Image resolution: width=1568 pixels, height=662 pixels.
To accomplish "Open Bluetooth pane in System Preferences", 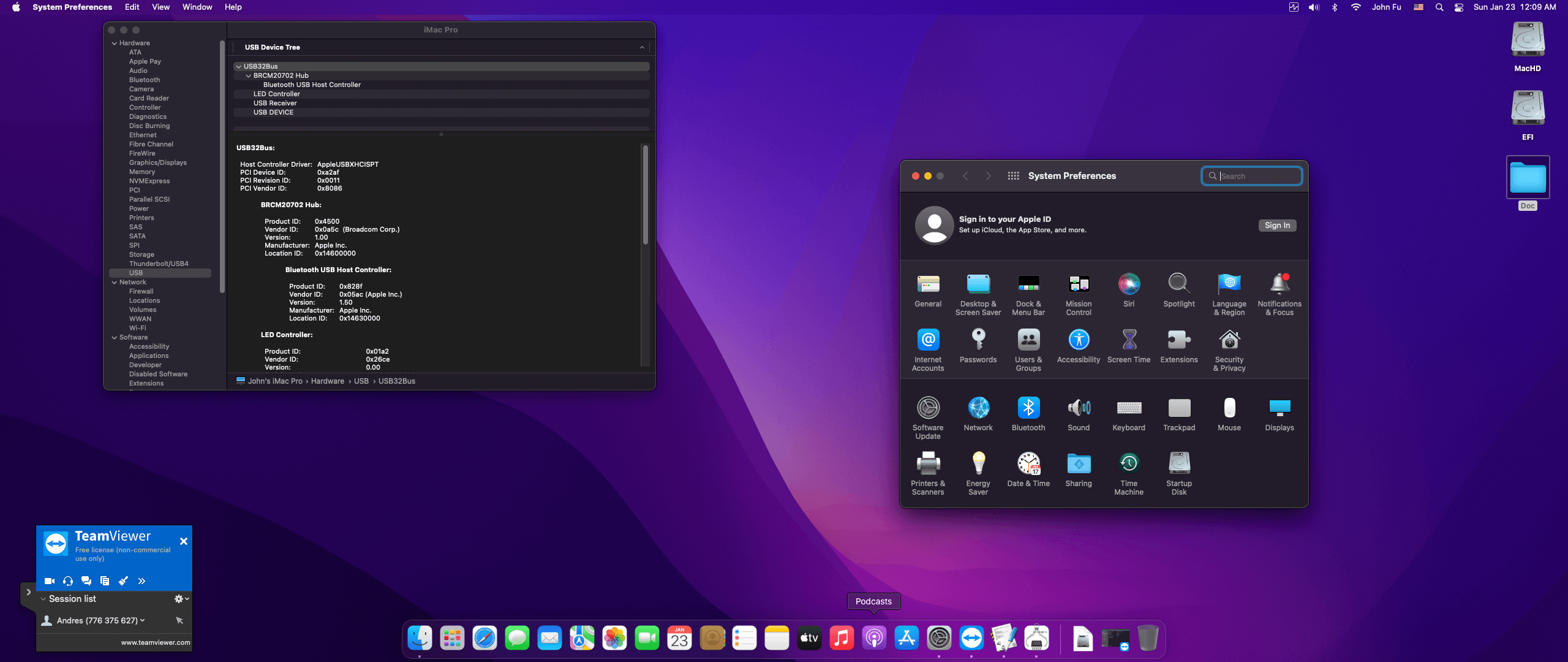I will pos(1028,414).
